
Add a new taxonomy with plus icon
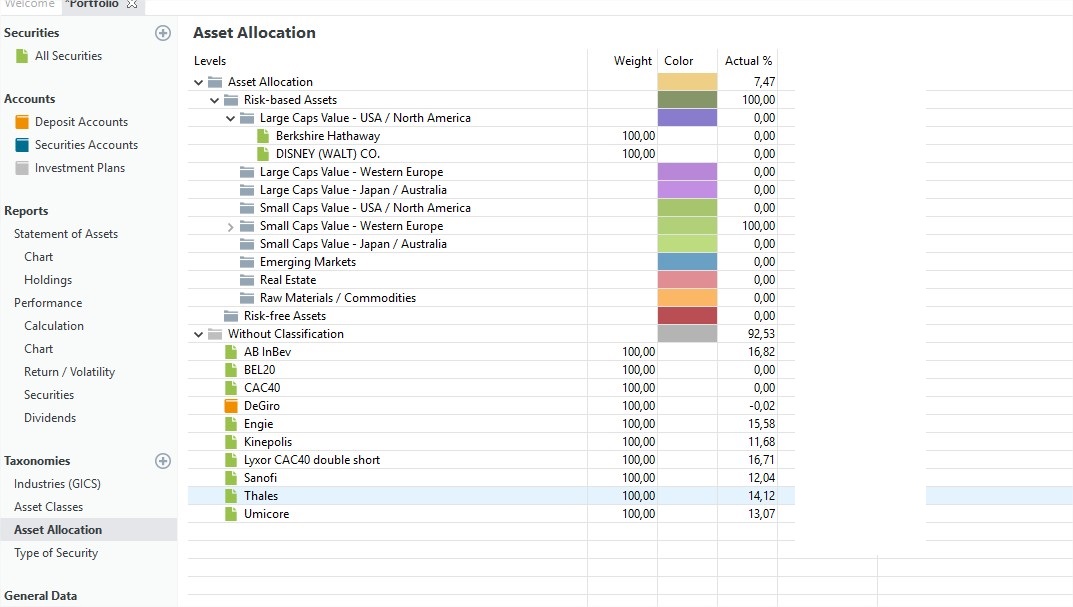163,461
